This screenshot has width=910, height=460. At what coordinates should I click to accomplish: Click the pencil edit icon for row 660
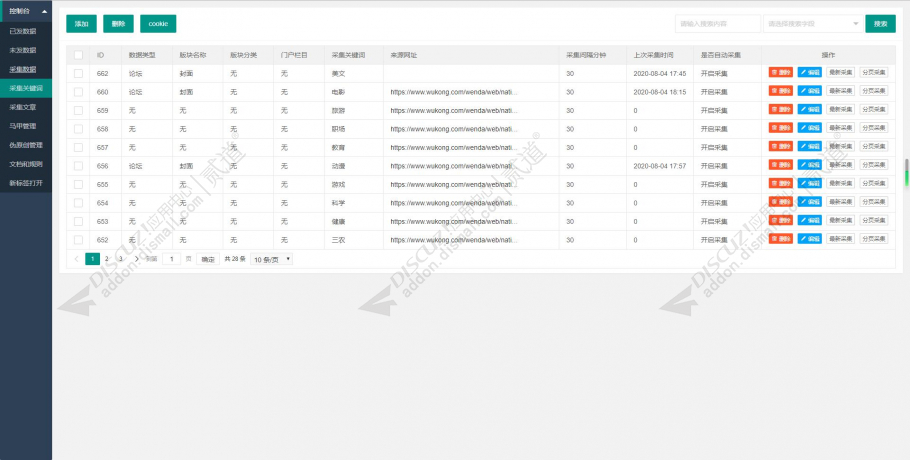(809, 92)
